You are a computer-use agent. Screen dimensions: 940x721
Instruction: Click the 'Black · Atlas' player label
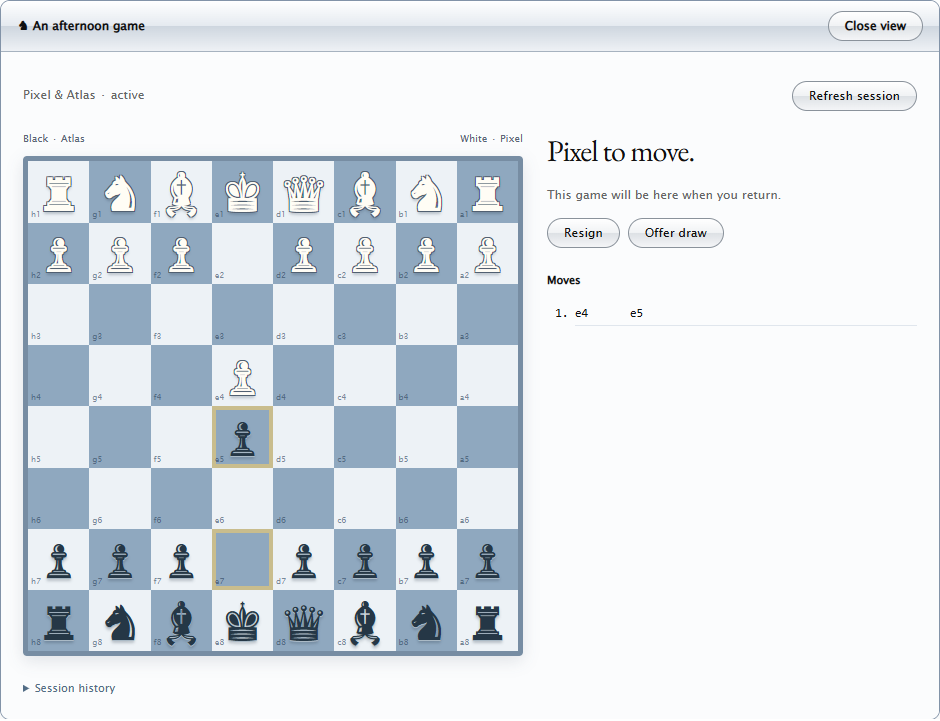pos(54,138)
